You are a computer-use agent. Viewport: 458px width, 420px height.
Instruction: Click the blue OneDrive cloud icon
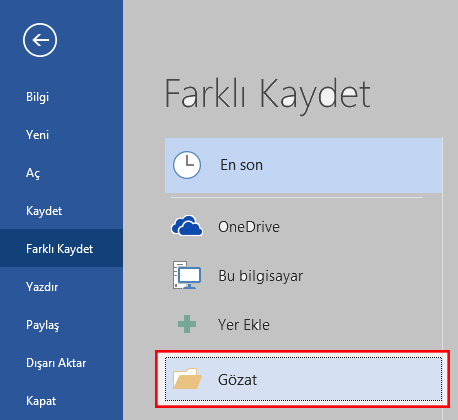[x=187, y=226]
